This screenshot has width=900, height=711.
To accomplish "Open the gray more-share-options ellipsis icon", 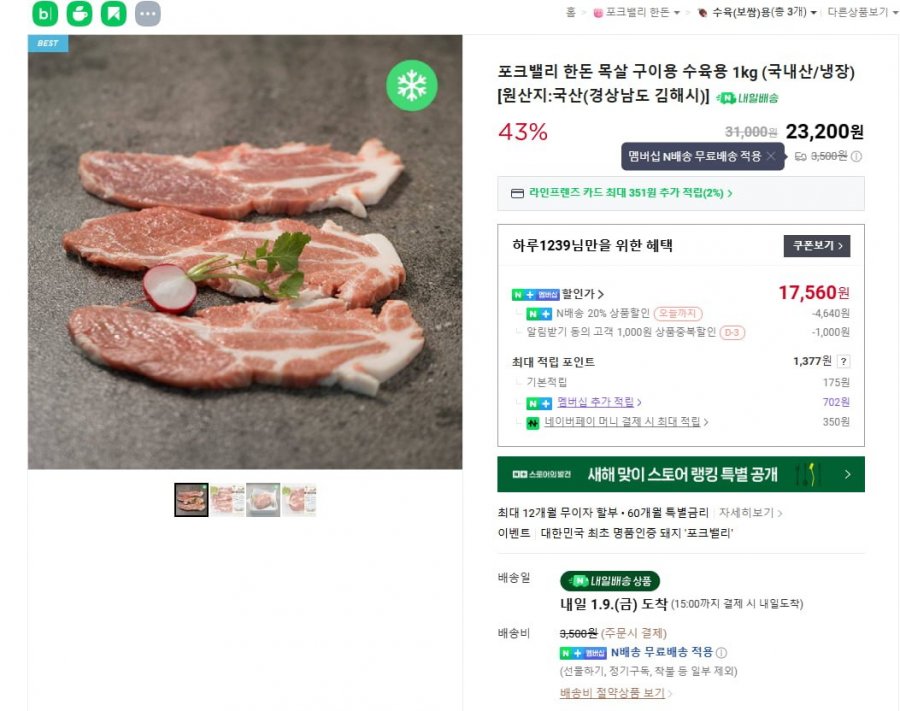I will (147, 14).
